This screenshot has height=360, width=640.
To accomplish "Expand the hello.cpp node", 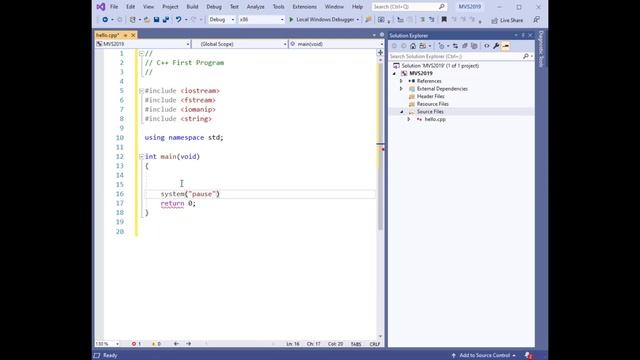I will pyautogui.click(x=409, y=119).
